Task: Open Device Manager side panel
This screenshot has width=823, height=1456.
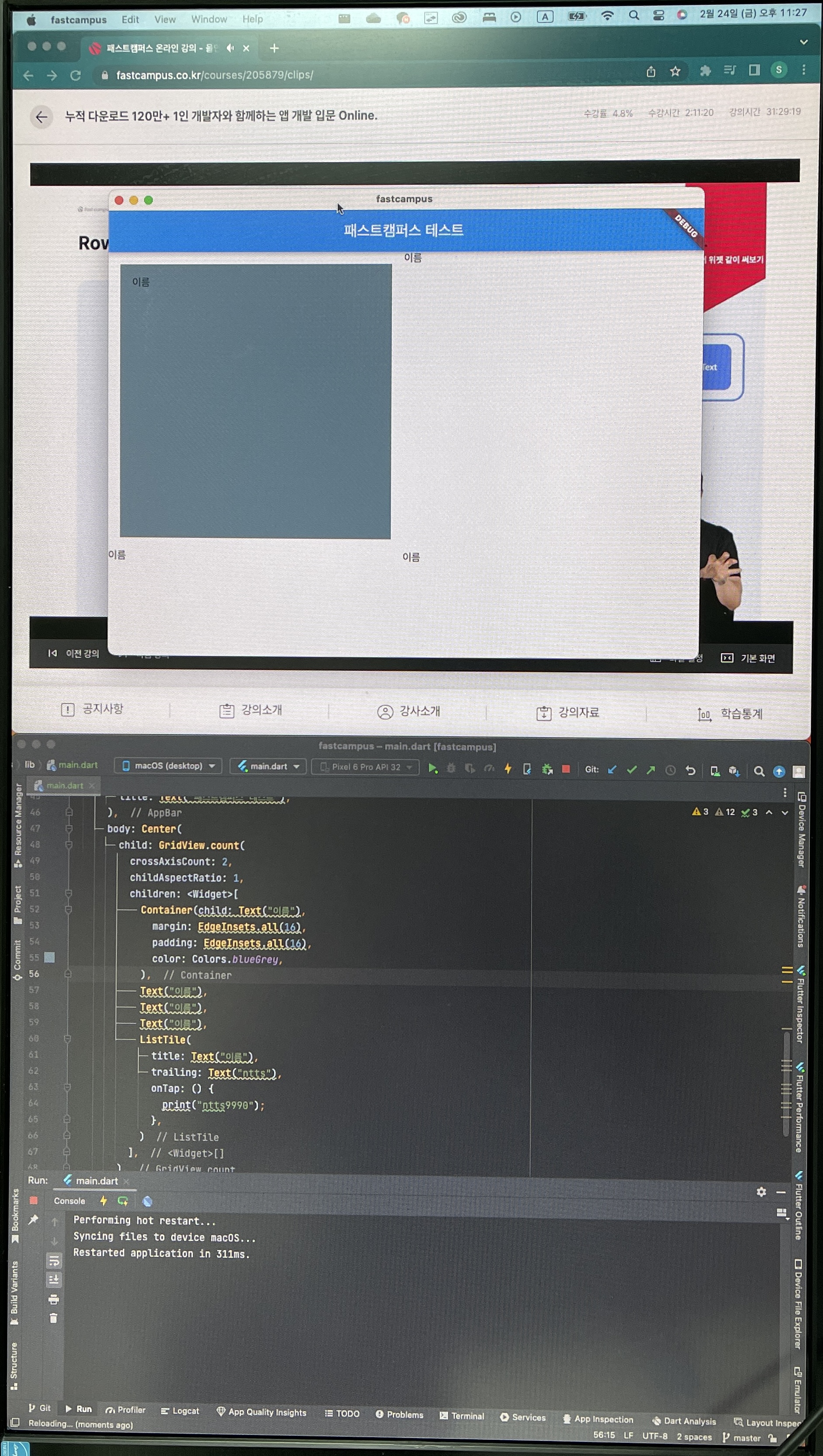Action: coord(802,829)
